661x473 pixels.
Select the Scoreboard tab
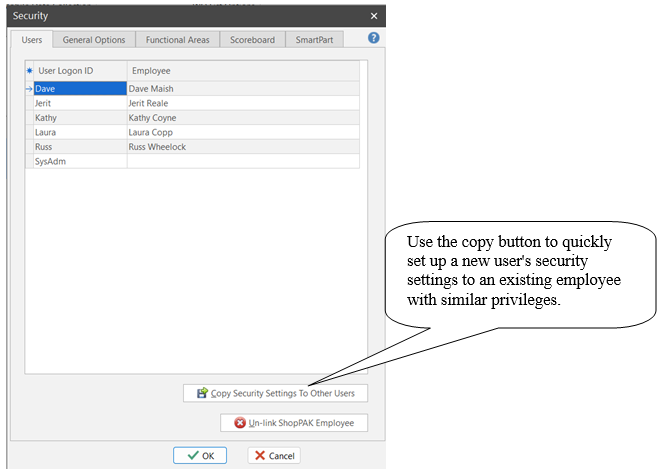[252, 40]
